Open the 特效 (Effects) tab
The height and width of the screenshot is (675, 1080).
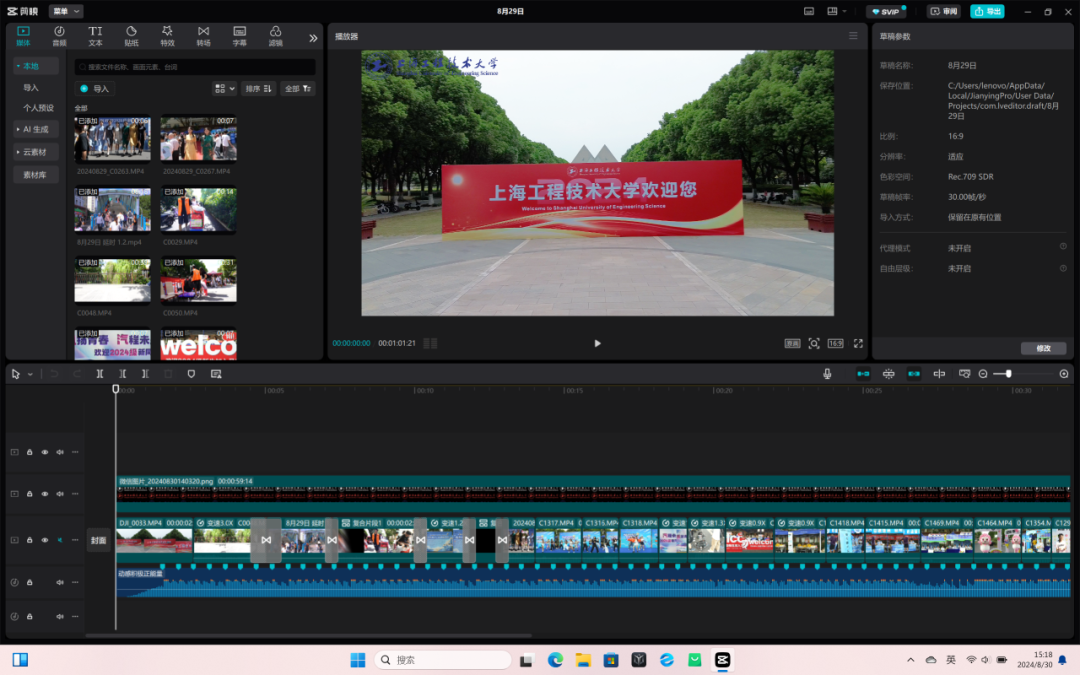pos(167,36)
